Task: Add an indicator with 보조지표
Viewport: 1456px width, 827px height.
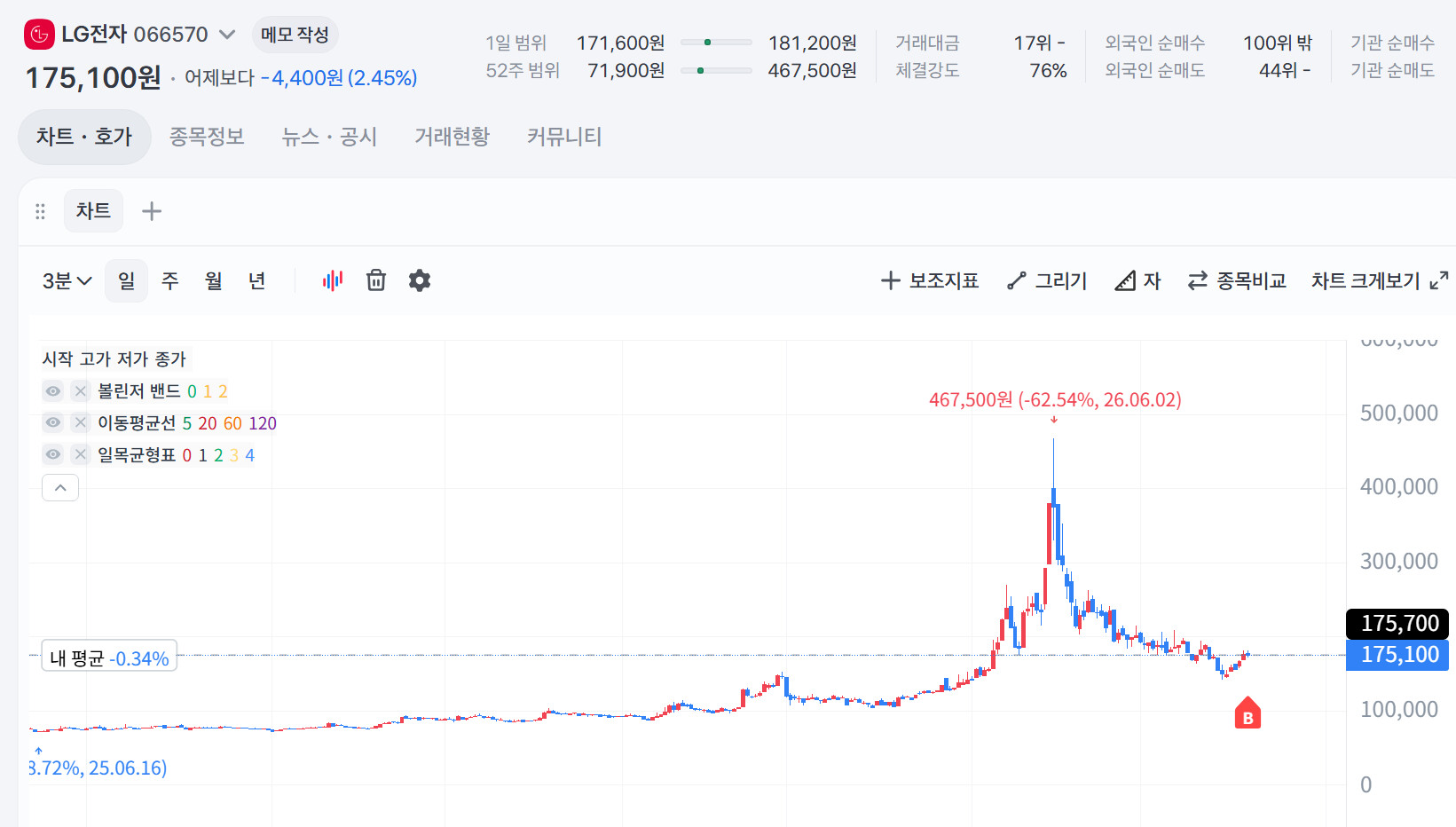Action: click(x=929, y=280)
